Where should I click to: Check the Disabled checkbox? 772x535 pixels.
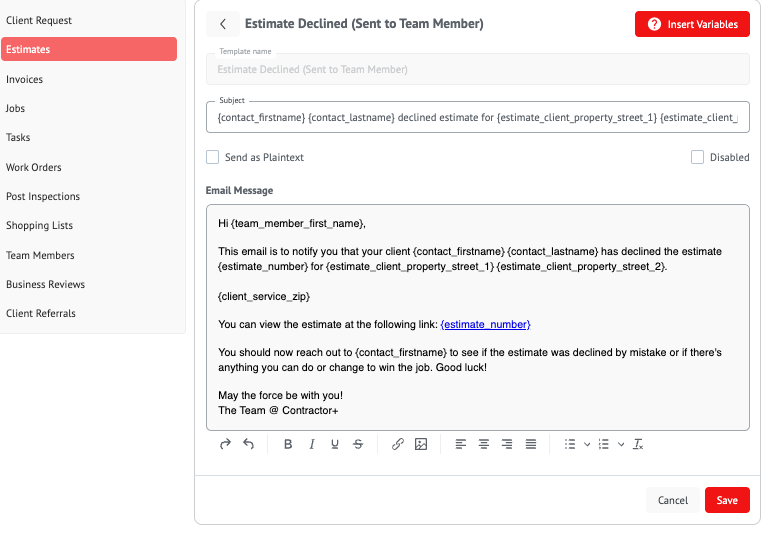[x=697, y=157]
